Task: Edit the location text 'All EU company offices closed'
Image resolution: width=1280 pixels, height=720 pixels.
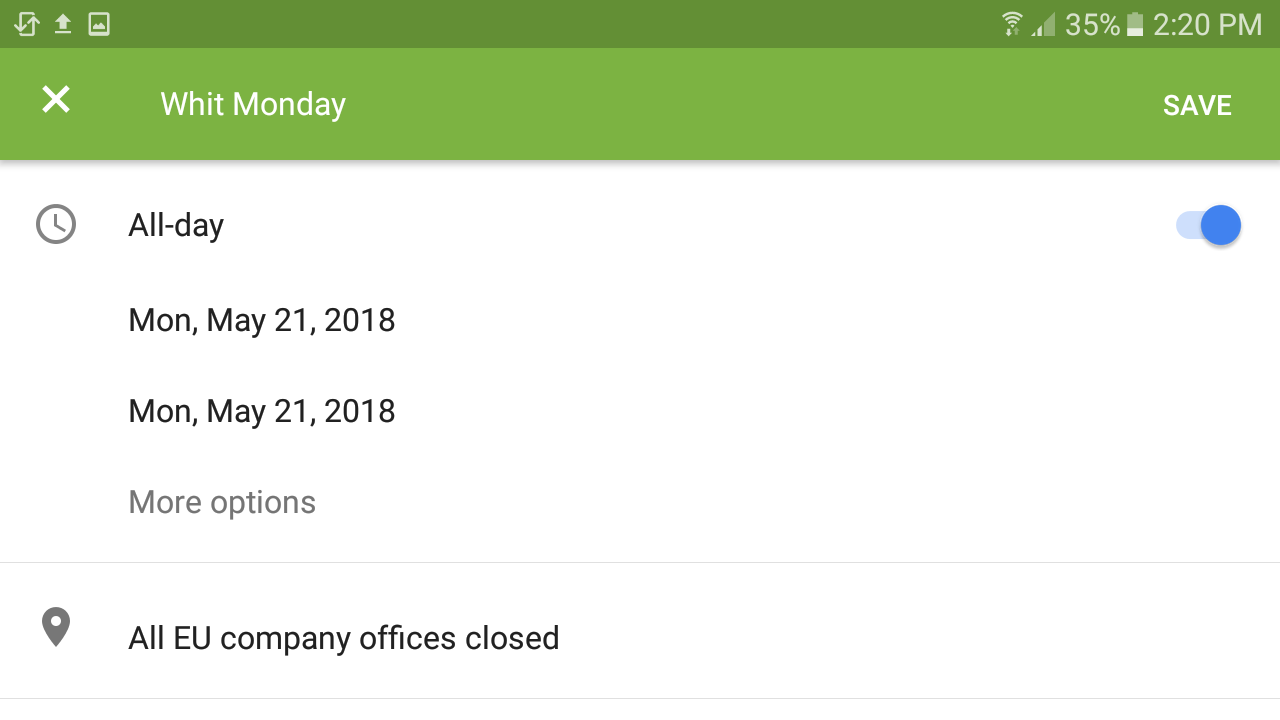Action: click(344, 638)
